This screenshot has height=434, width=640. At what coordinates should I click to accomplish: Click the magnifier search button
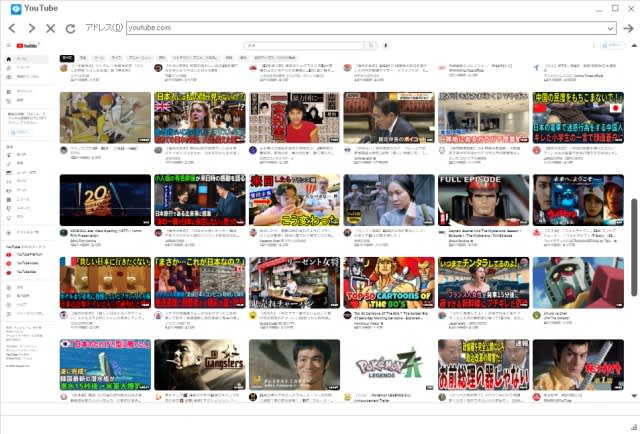pyautogui.click(x=371, y=45)
